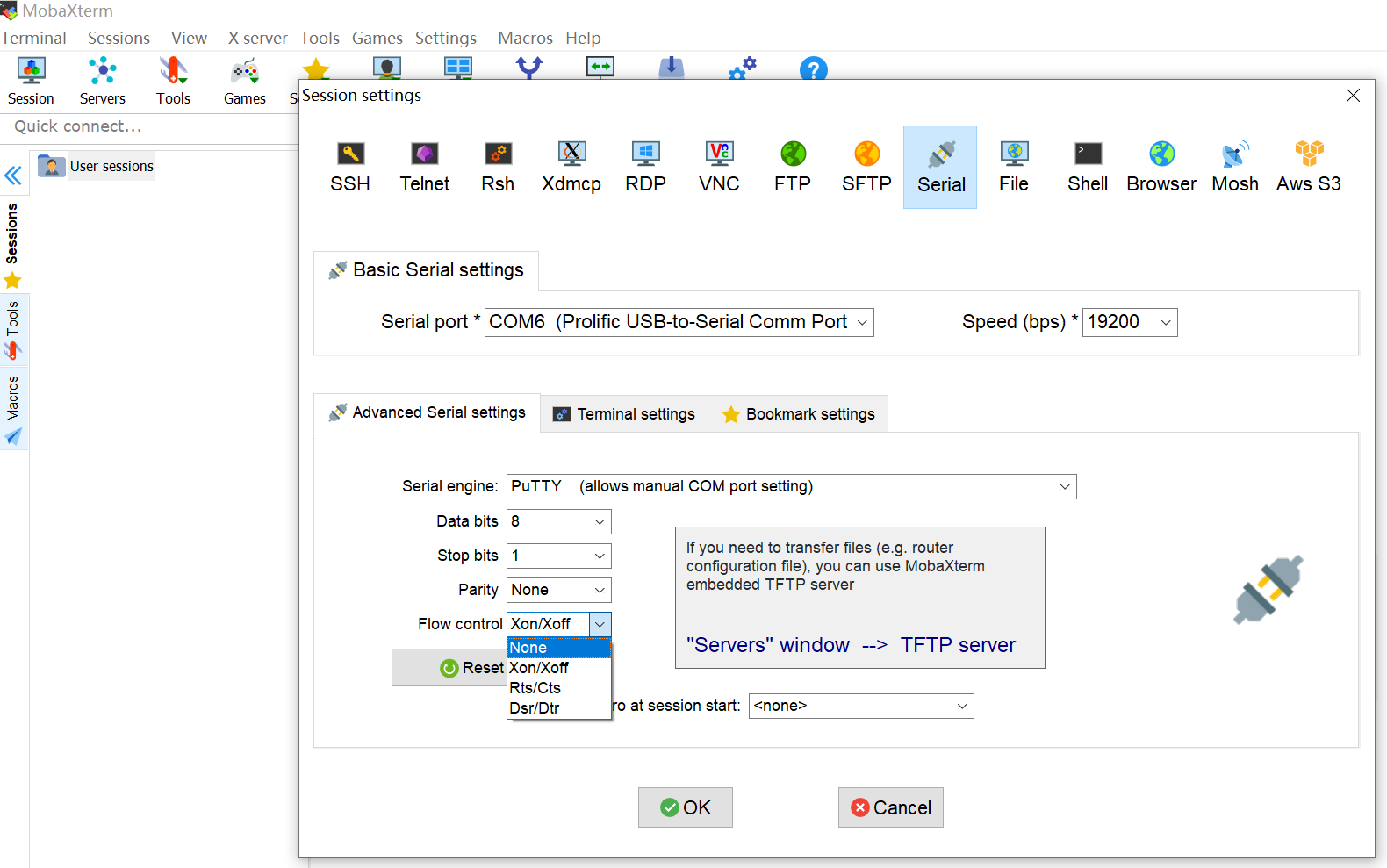Choose Dsr/Dtr in Flow control list
This screenshot has width=1387, height=868.
(558, 708)
